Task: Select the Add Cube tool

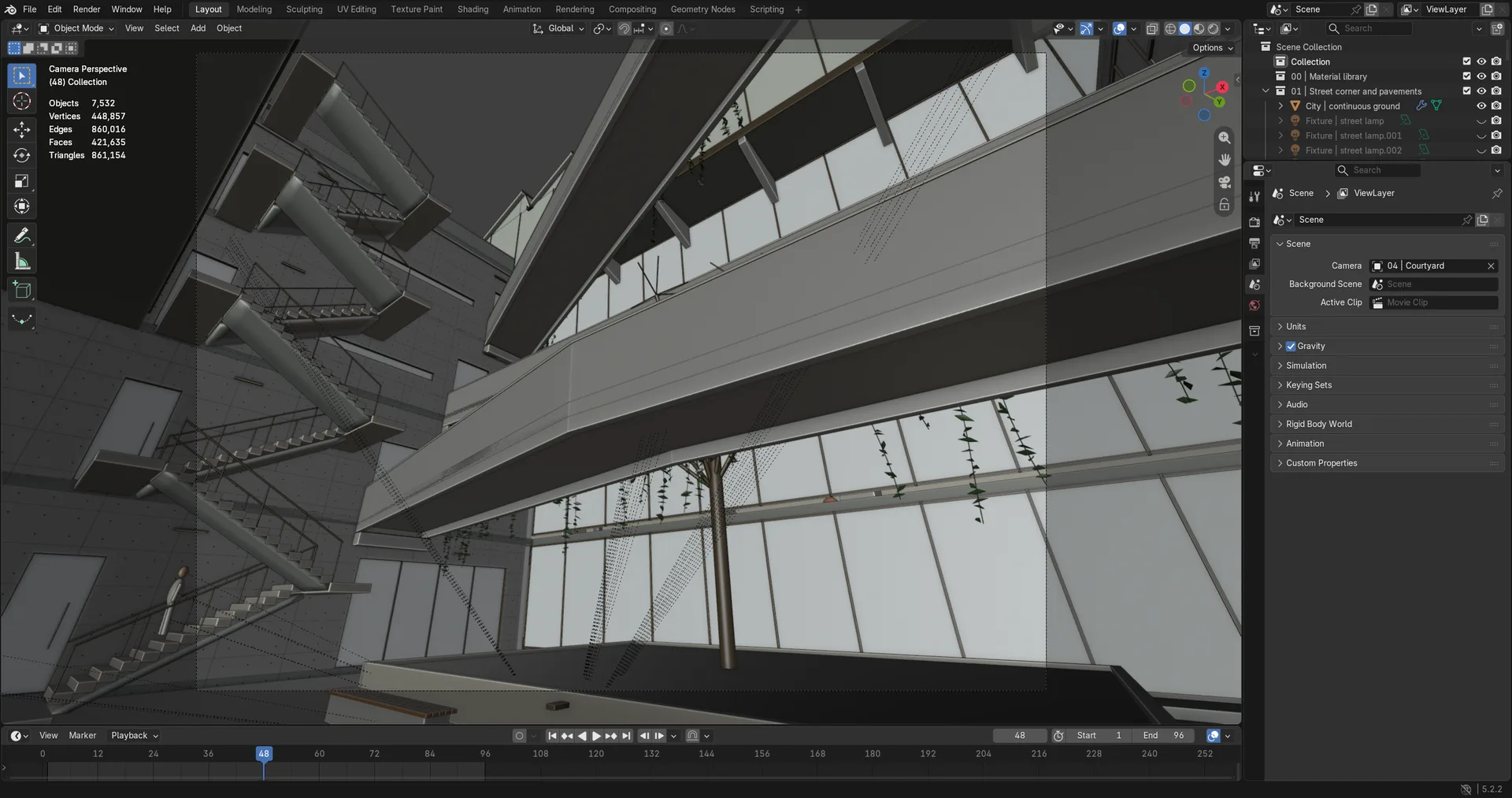Action: tap(22, 290)
